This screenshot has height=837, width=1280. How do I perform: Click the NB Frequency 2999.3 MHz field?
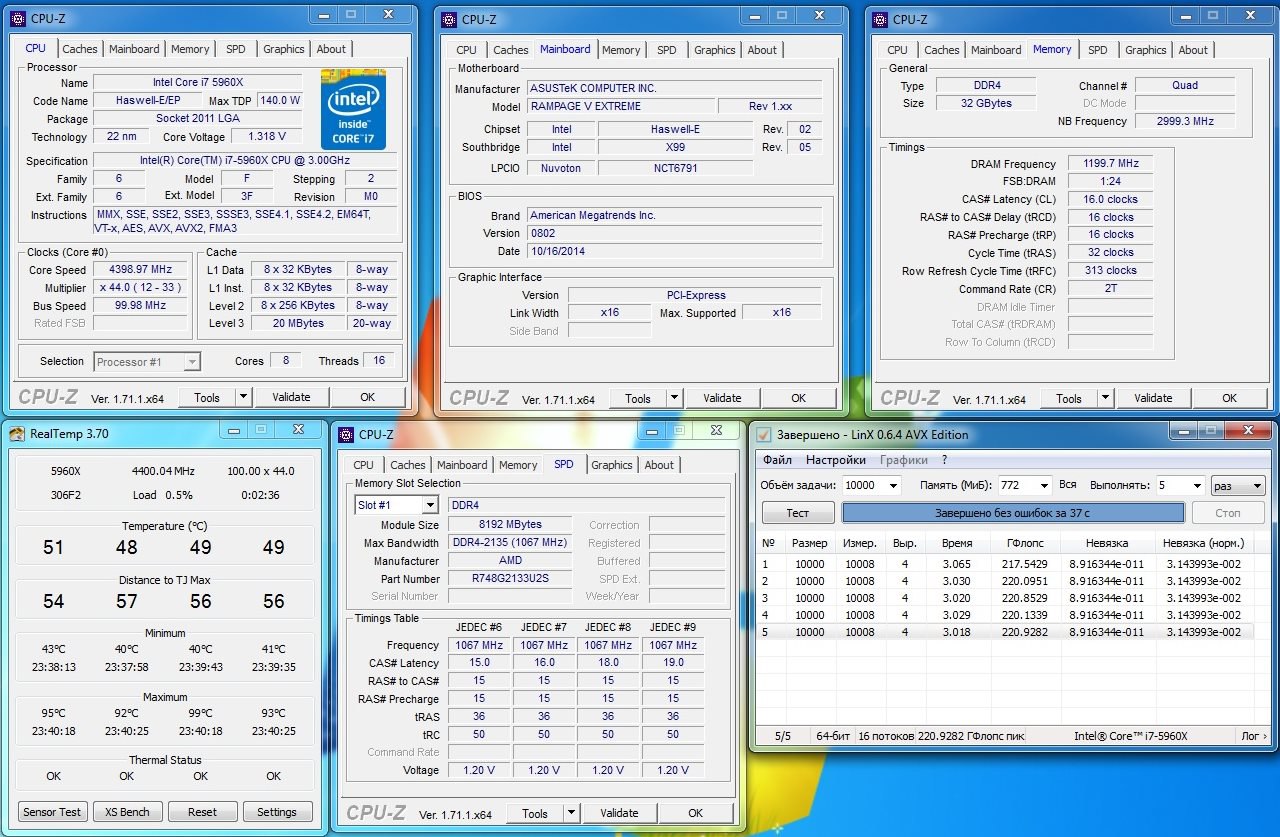click(1185, 122)
